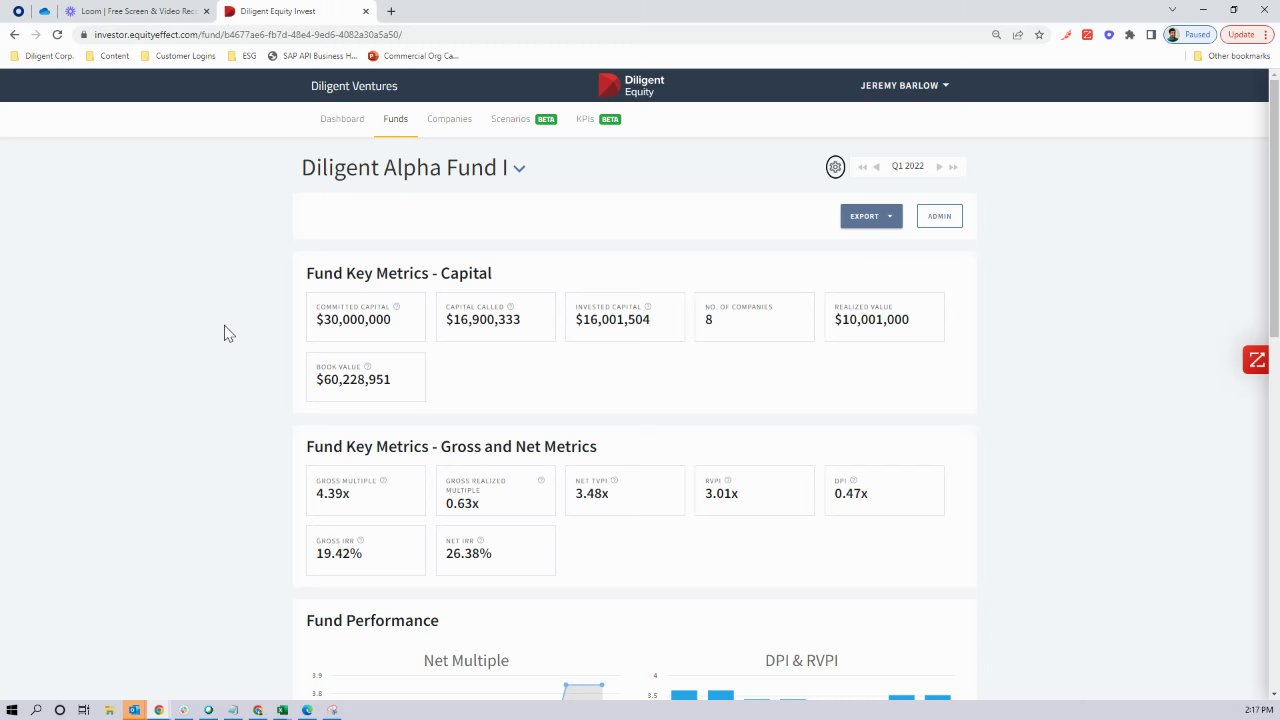
Task: Open File Explorer from the taskbar
Action: 109,710
